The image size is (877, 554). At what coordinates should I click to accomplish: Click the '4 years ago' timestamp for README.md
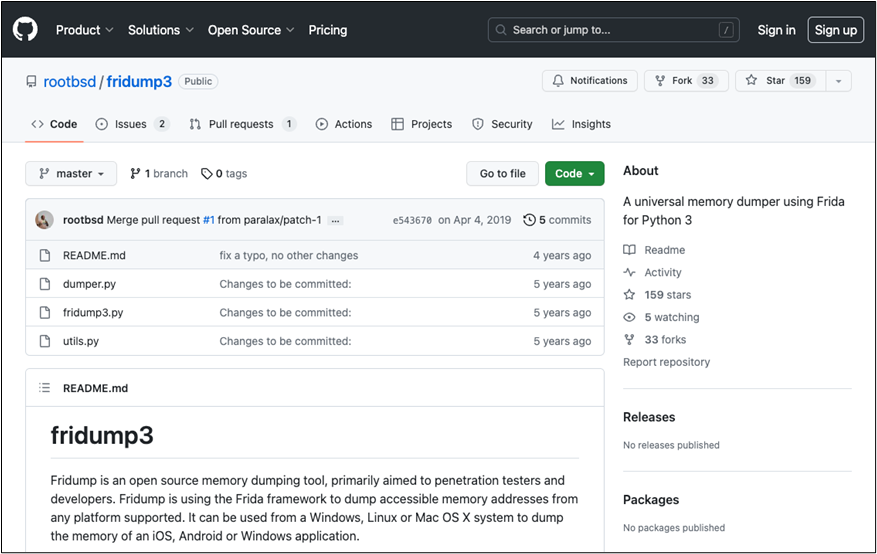[562, 255]
